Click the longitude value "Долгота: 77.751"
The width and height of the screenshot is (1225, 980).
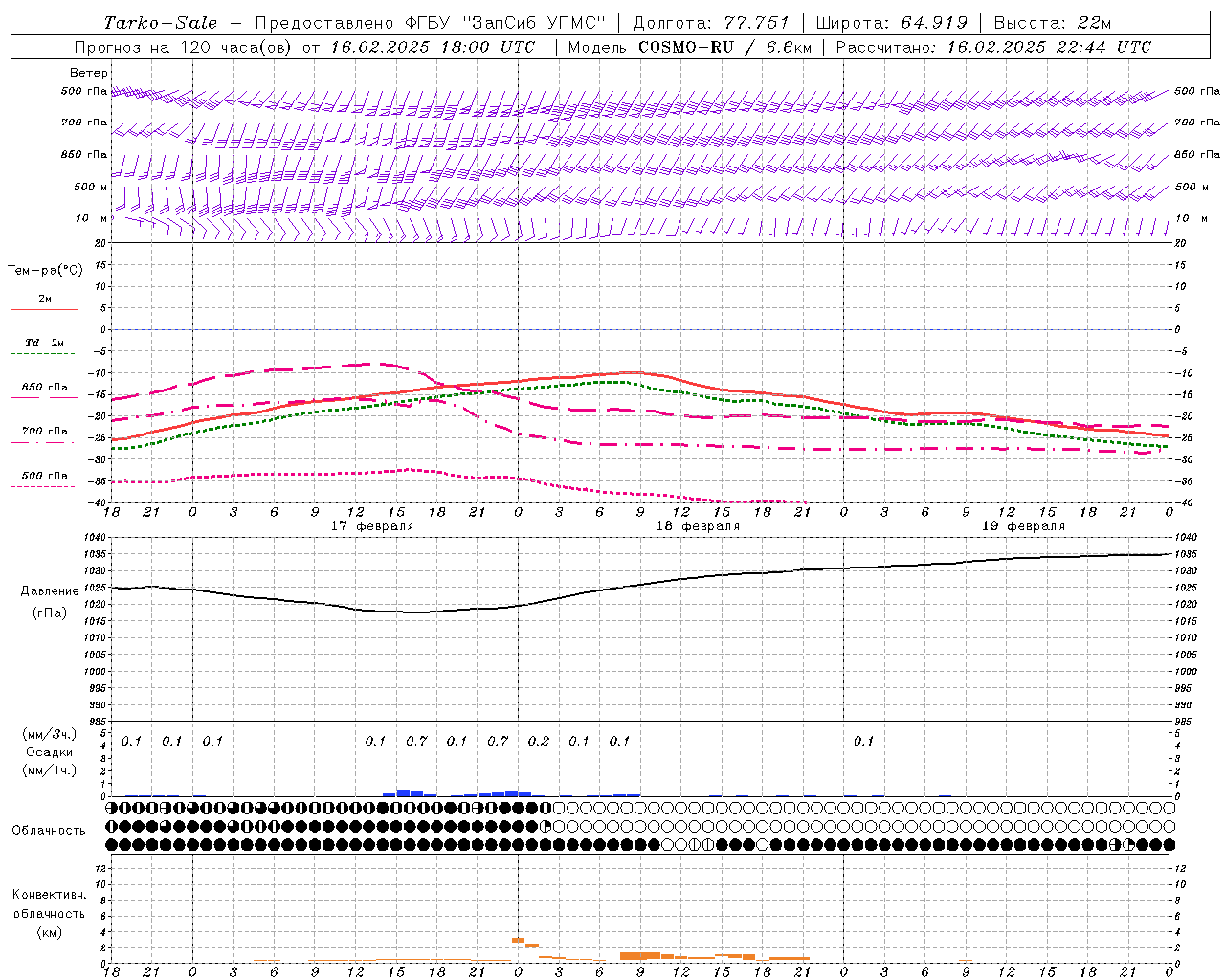click(711, 23)
